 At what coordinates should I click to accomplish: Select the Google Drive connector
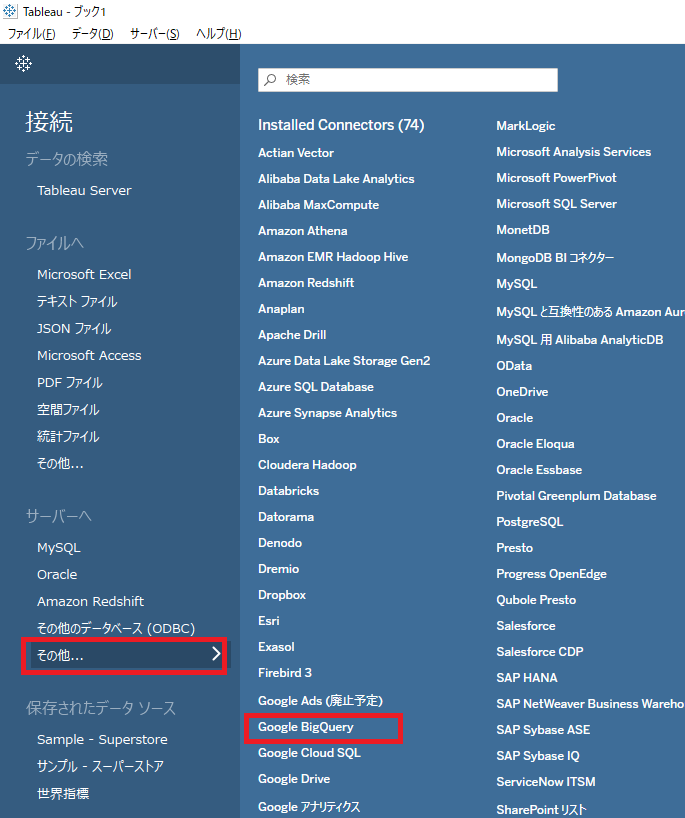(294, 779)
